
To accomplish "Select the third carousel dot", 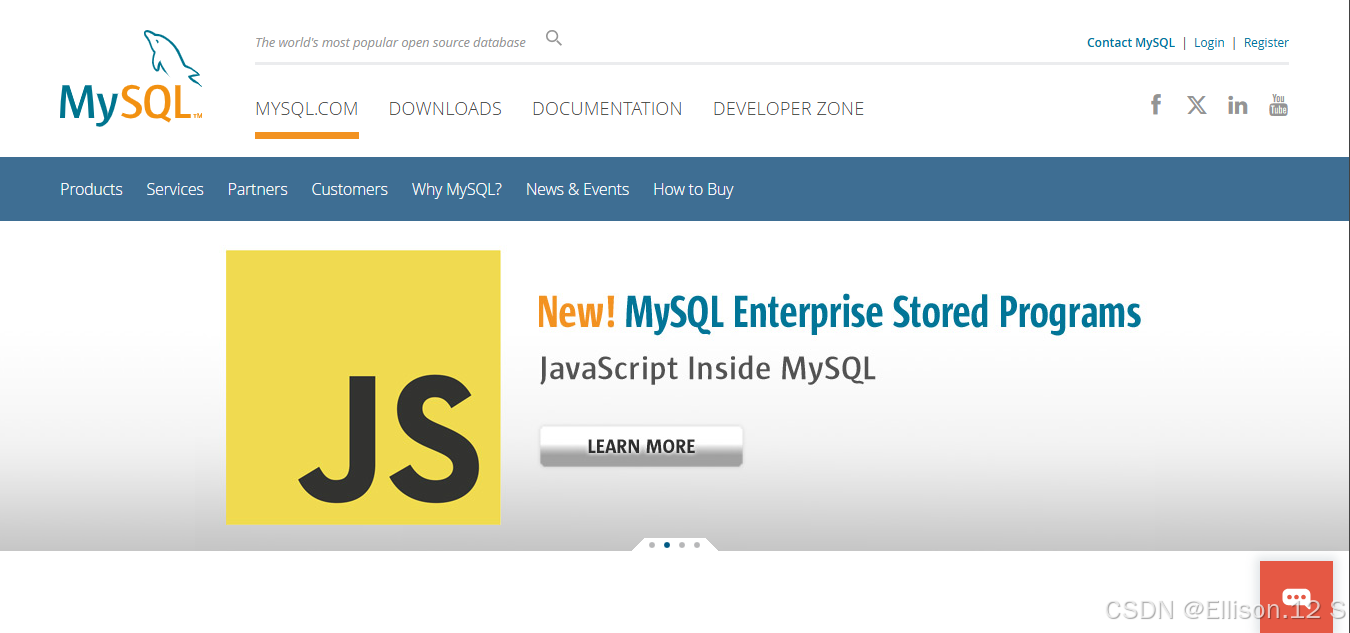I will [682, 545].
